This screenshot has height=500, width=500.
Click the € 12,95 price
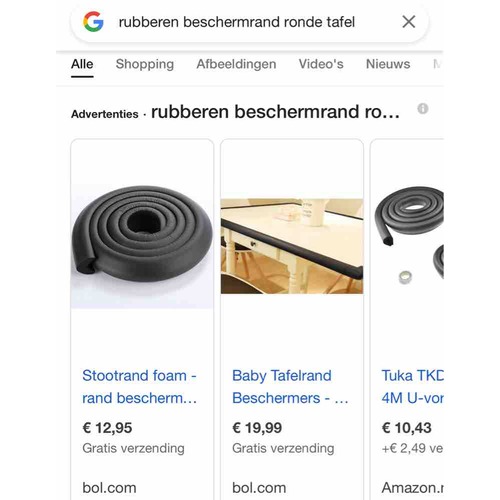click(107, 428)
